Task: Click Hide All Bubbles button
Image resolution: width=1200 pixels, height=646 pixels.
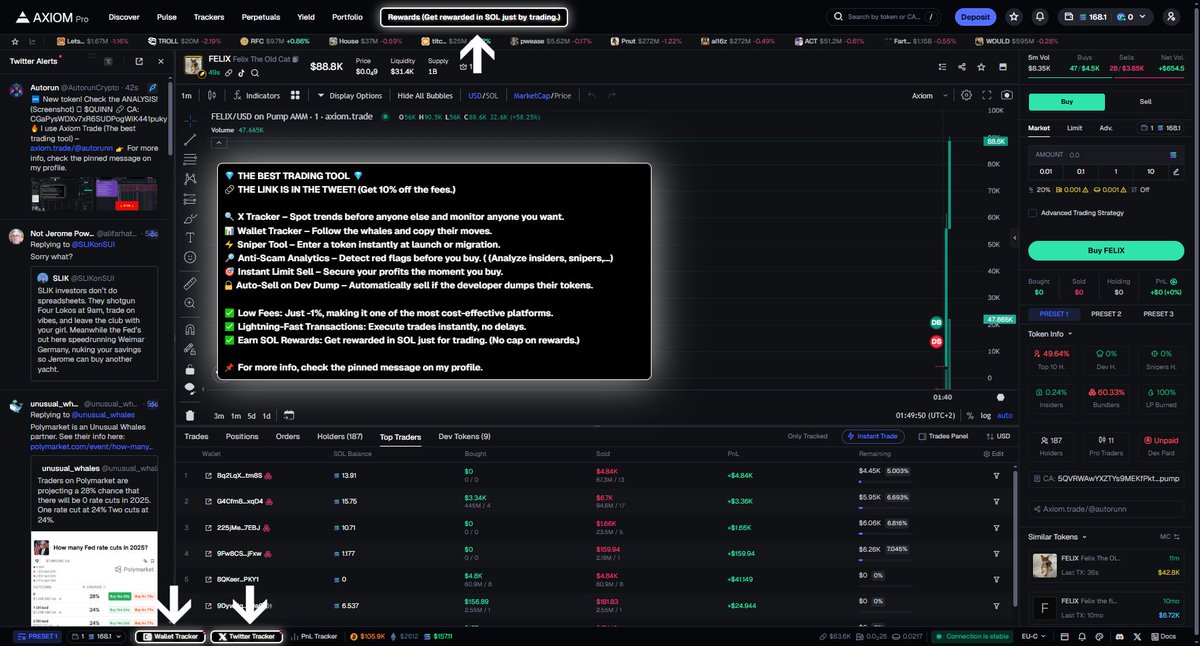Action: coord(425,95)
